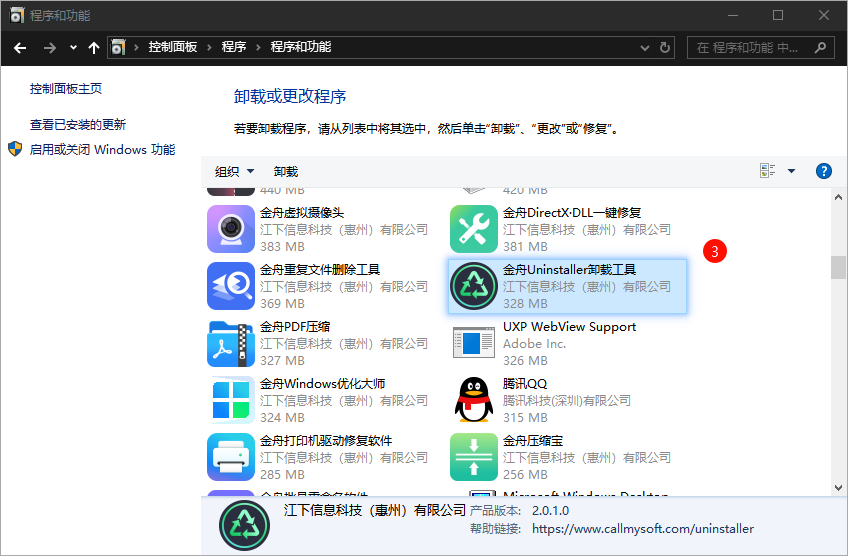Click the 金舟打印机驱动修复软件 printer icon

[x=231, y=457]
